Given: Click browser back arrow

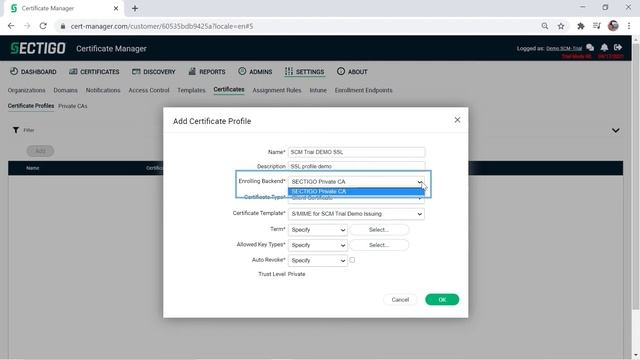Looking at the screenshot, I should 11,26.
